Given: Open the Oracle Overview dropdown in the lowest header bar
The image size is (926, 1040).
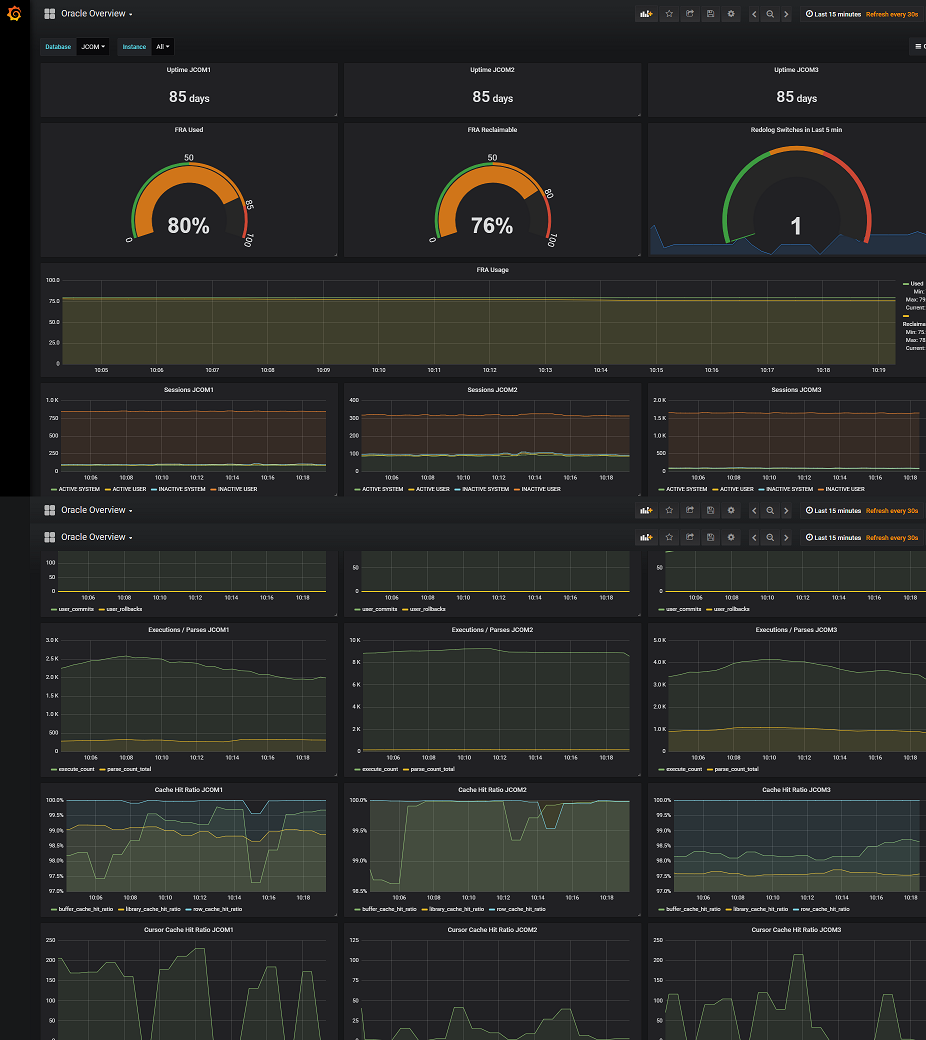Looking at the screenshot, I should click(97, 537).
